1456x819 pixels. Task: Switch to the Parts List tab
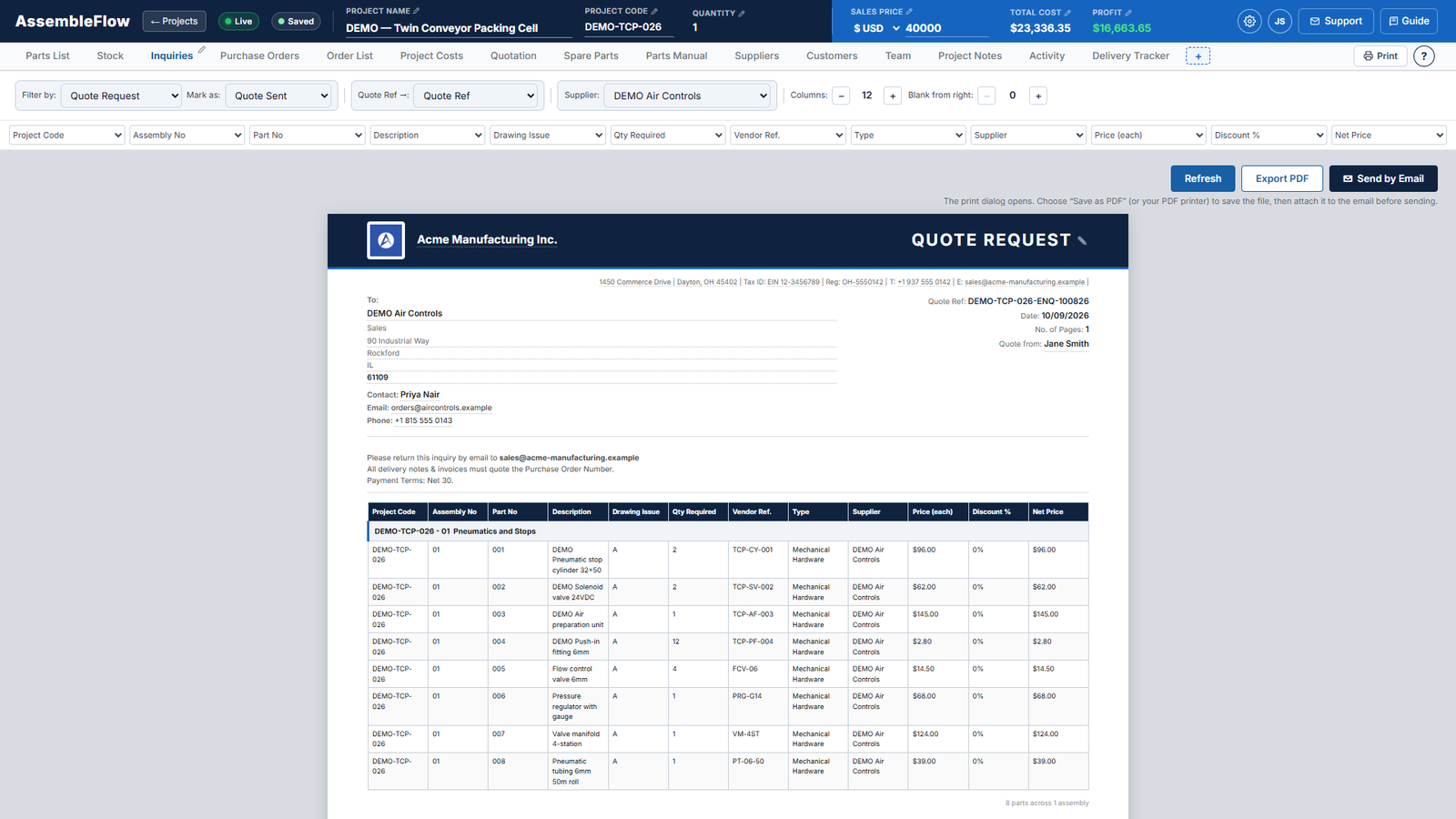point(47,56)
